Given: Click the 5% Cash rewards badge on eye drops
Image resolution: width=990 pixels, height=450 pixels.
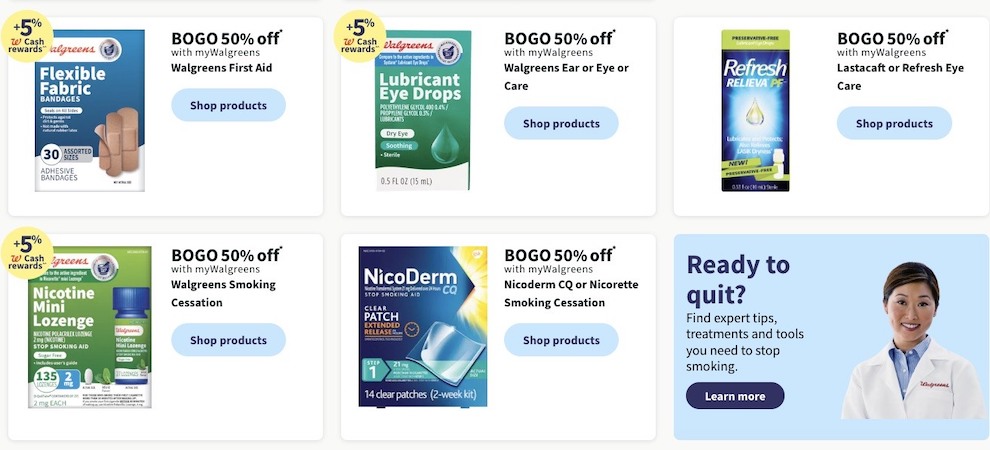Looking at the screenshot, I should [x=359, y=37].
